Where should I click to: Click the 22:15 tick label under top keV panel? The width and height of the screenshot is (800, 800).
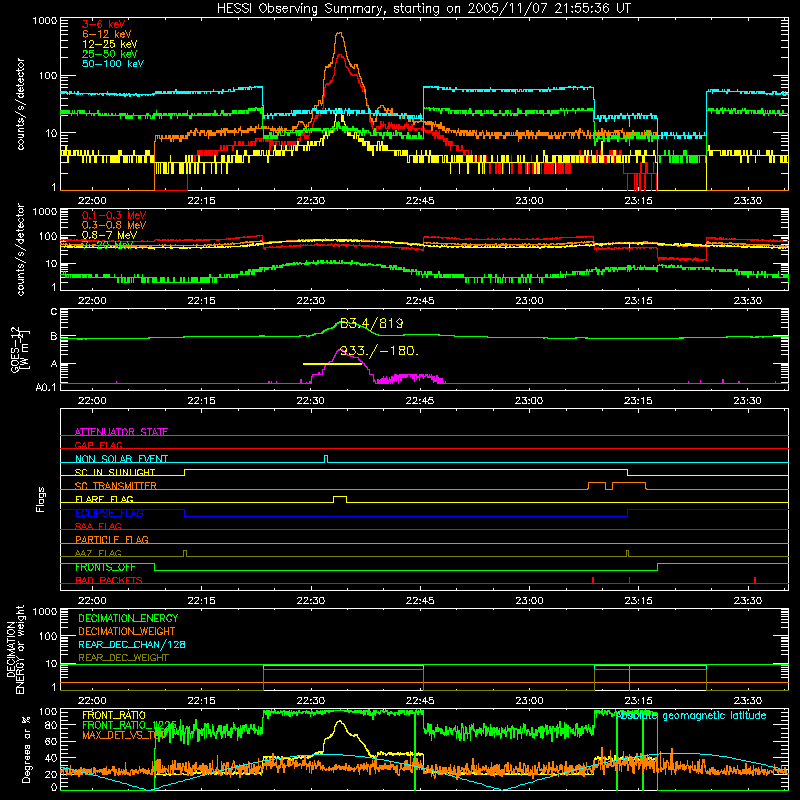pyautogui.click(x=201, y=201)
